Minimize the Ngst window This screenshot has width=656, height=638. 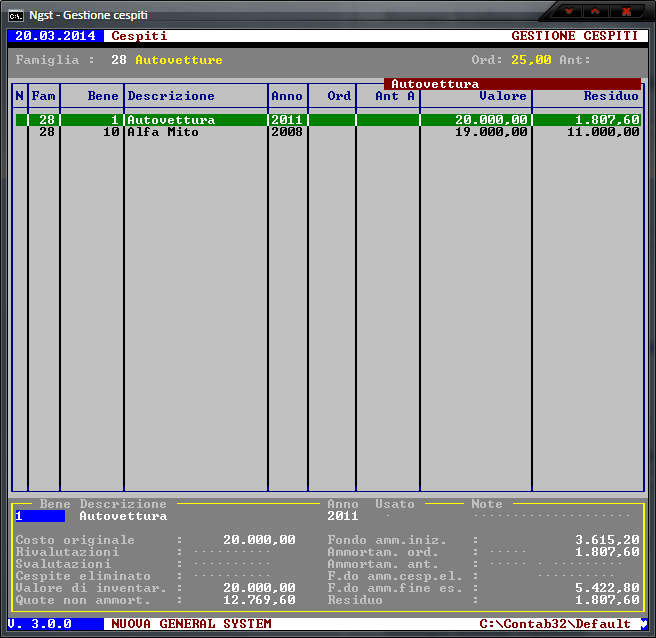pyautogui.click(x=570, y=12)
